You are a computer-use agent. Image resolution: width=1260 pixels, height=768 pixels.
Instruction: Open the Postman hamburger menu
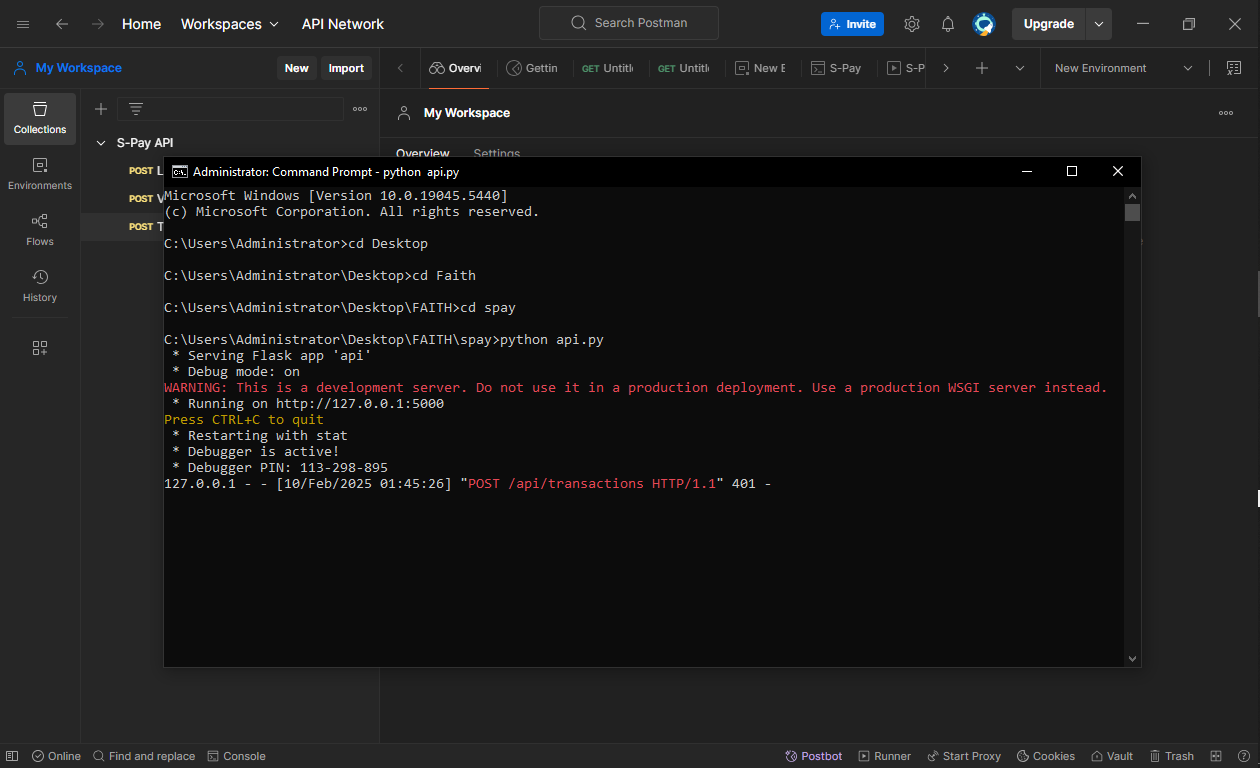[x=23, y=24]
